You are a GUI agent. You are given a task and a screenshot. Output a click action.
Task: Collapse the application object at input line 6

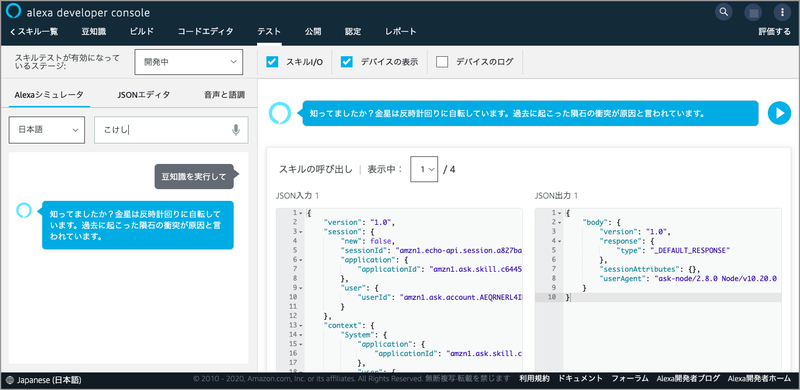point(301,259)
